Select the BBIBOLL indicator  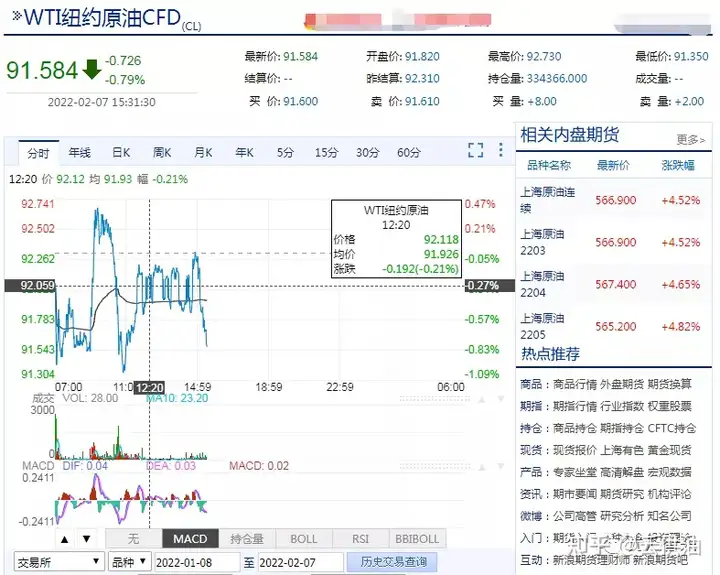pyautogui.click(x=417, y=539)
